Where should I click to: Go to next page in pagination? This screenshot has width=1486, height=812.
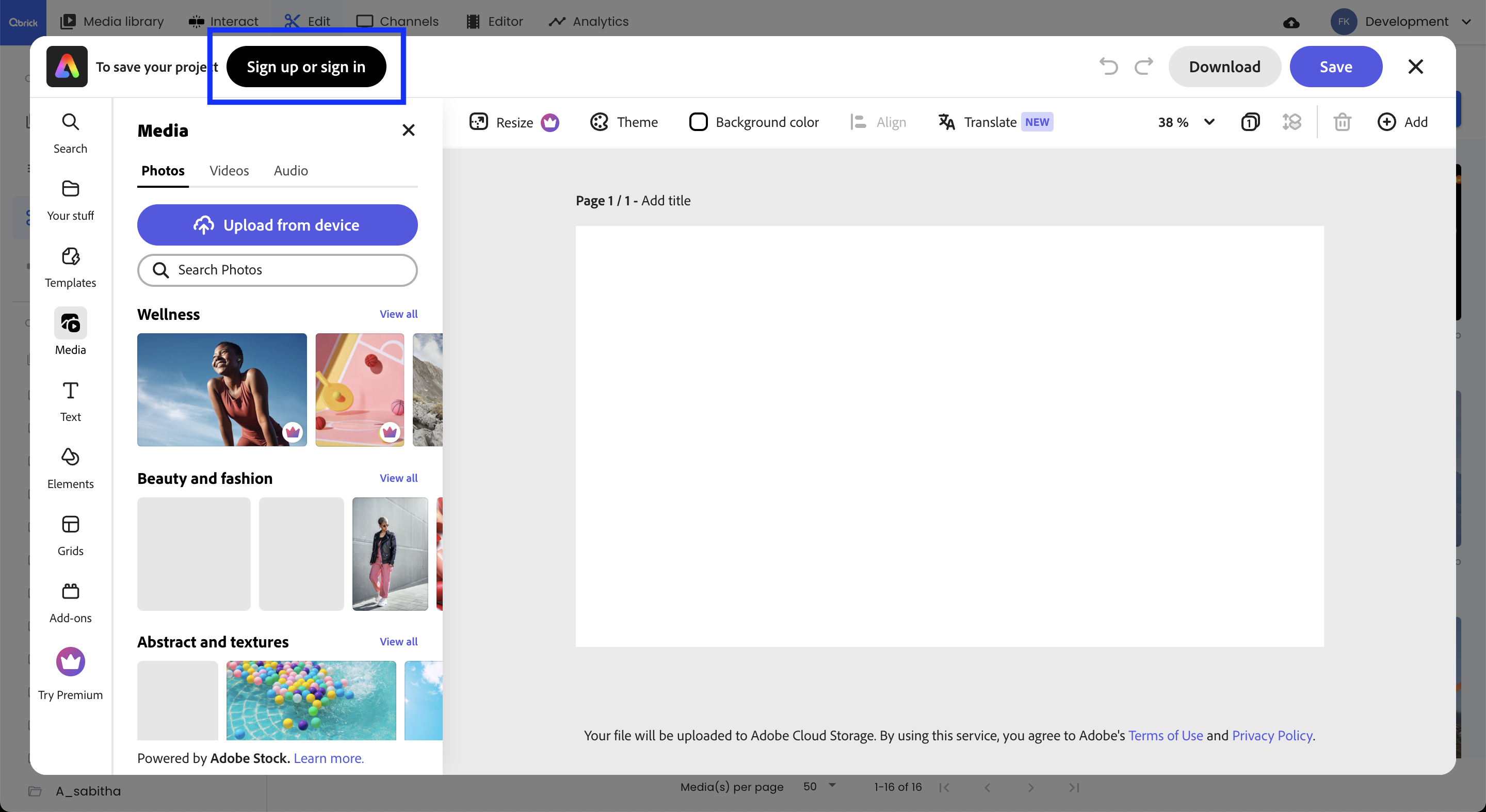(1030, 787)
